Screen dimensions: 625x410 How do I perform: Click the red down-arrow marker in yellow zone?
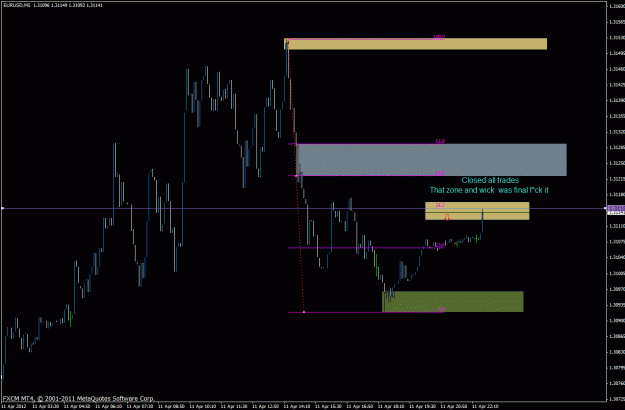(x=447, y=217)
